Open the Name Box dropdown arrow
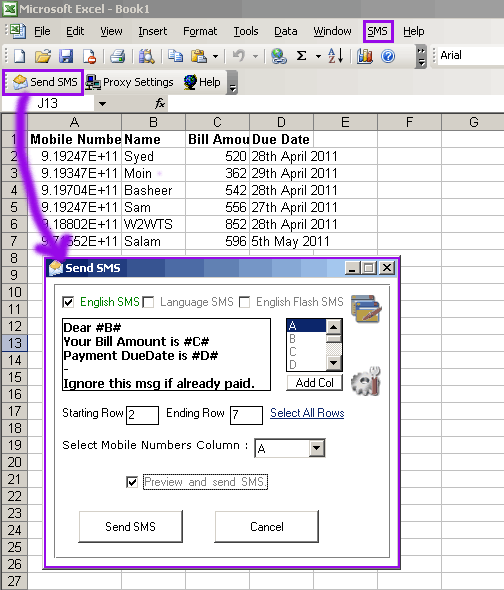The width and height of the screenshot is (504, 590). [x=102, y=103]
